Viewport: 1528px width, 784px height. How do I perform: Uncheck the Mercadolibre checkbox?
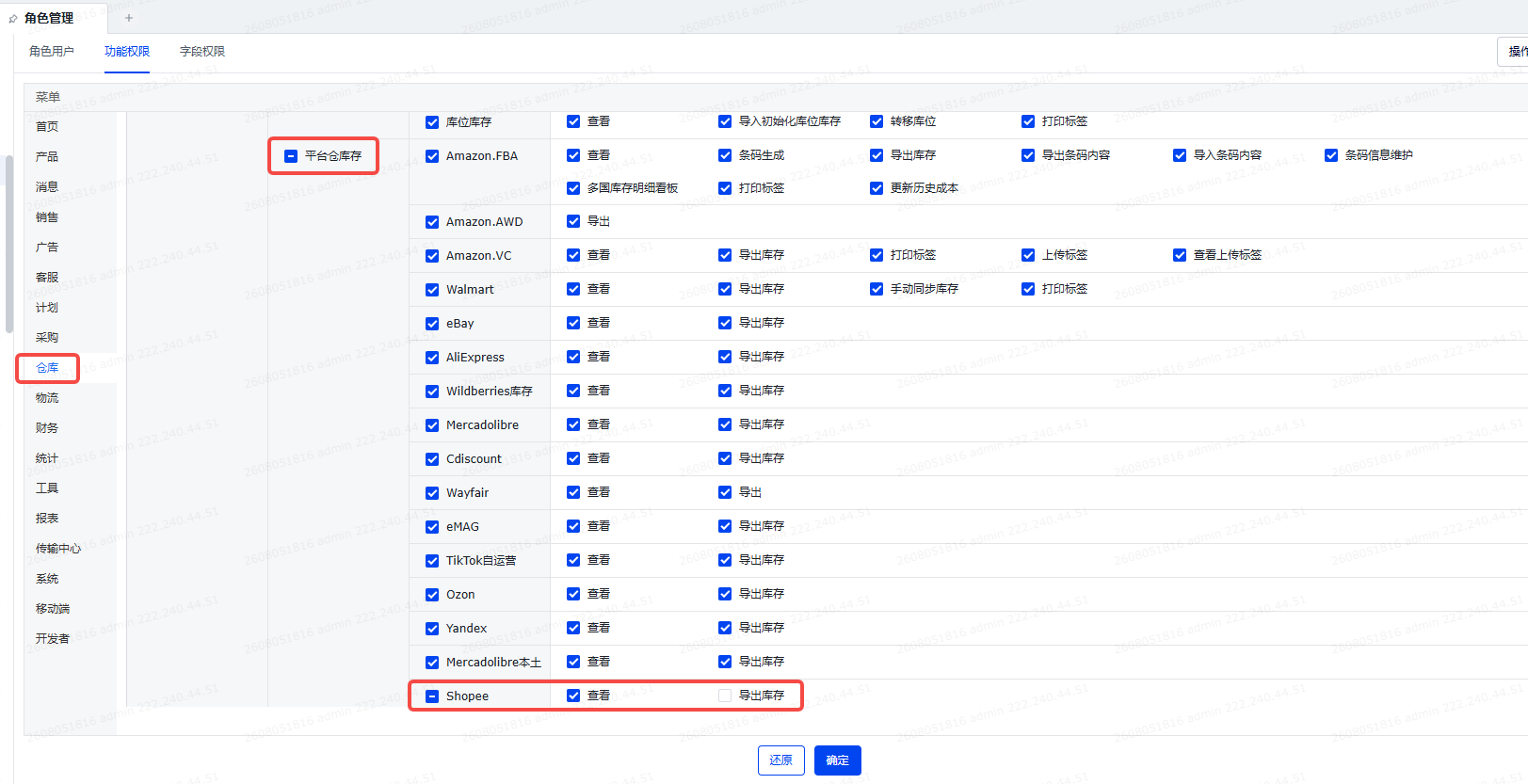coord(432,425)
